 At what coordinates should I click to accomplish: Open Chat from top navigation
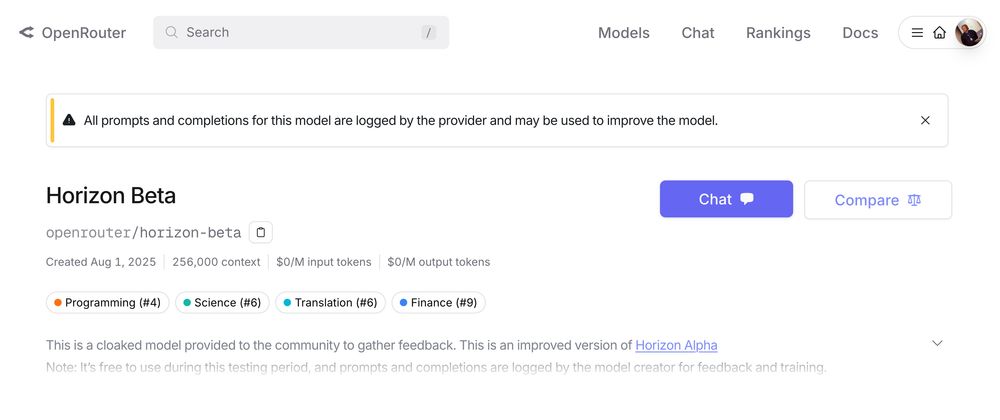pyautogui.click(x=698, y=33)
